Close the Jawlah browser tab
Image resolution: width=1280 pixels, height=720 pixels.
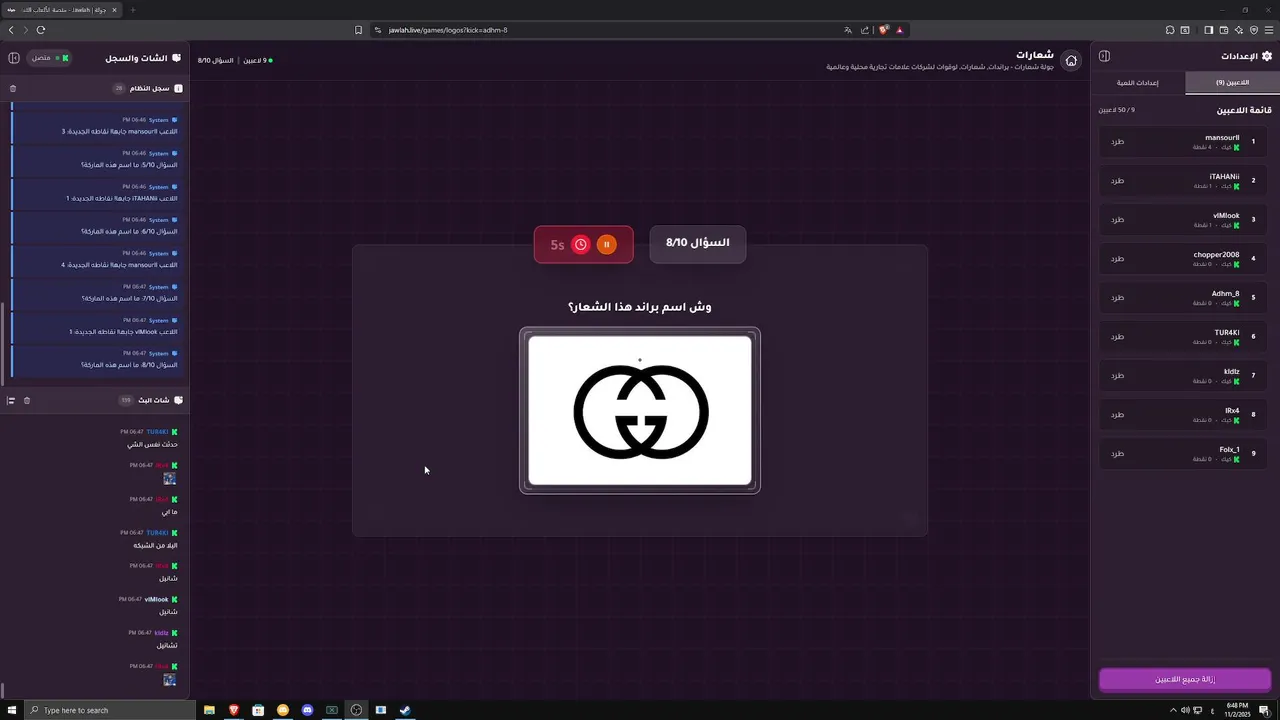pyautogui.click(x=115, y=10)
